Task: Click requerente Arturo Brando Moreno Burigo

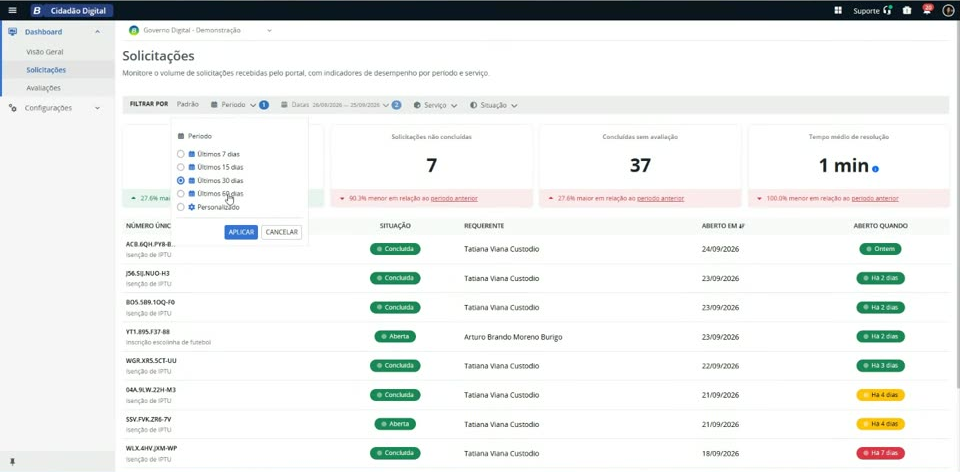Action: tap(513, 337)
